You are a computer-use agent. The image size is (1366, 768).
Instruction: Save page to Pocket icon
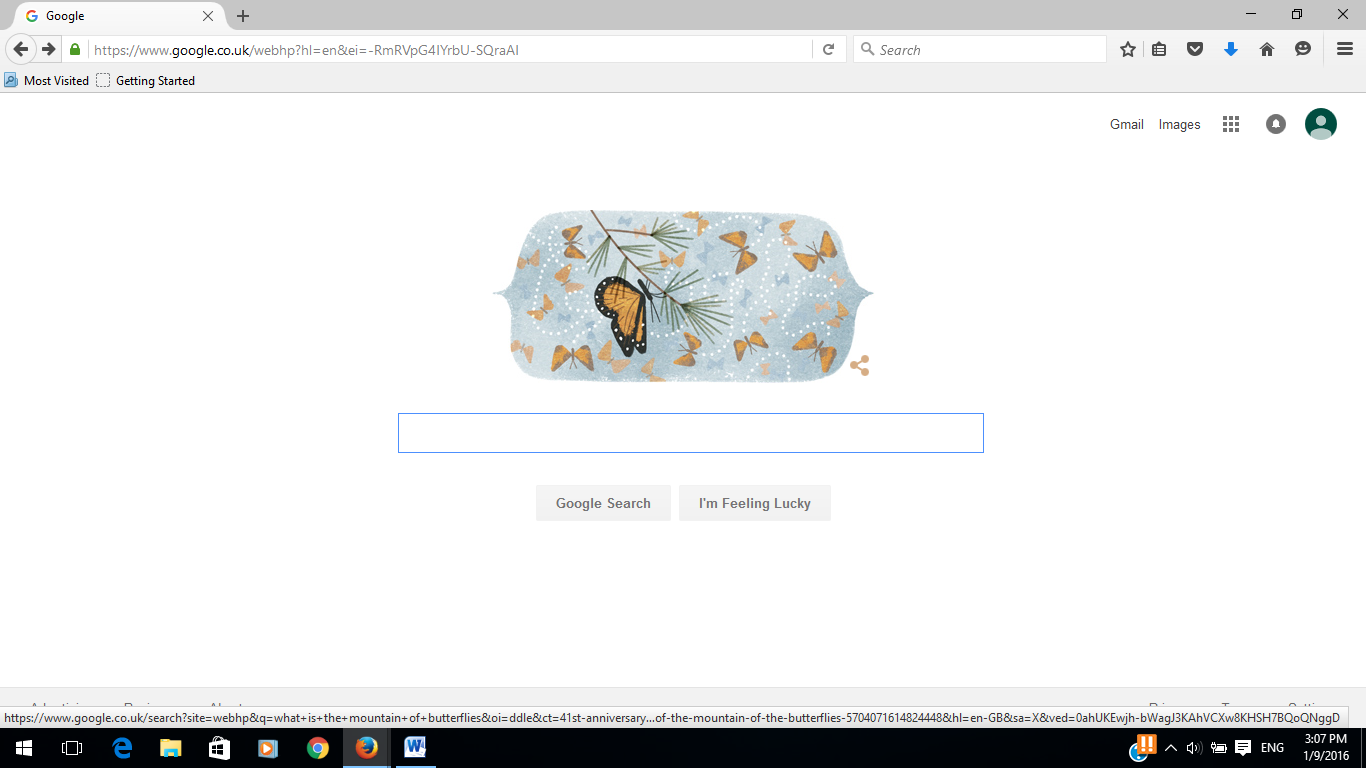point(1195,49)
